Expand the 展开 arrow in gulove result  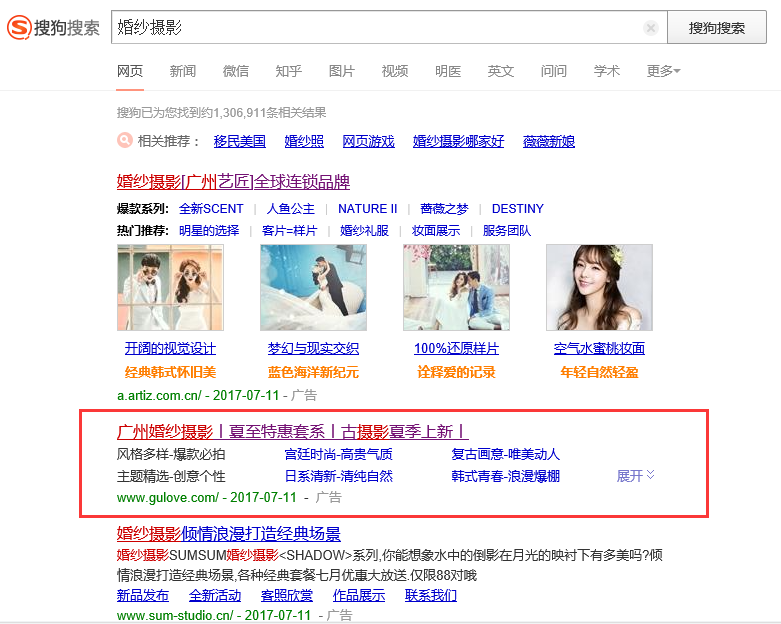point(651,475)
